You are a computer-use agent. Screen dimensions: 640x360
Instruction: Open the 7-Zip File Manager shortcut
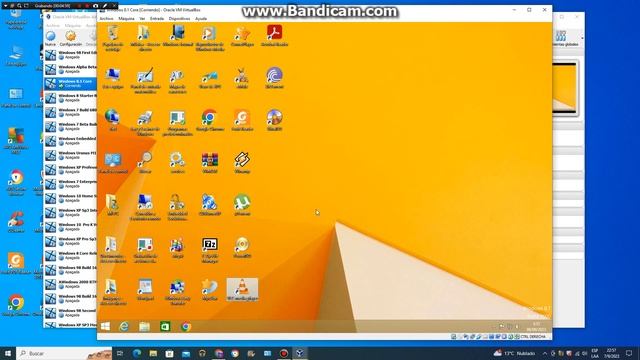pyautogui.click(x=209, y=250)
